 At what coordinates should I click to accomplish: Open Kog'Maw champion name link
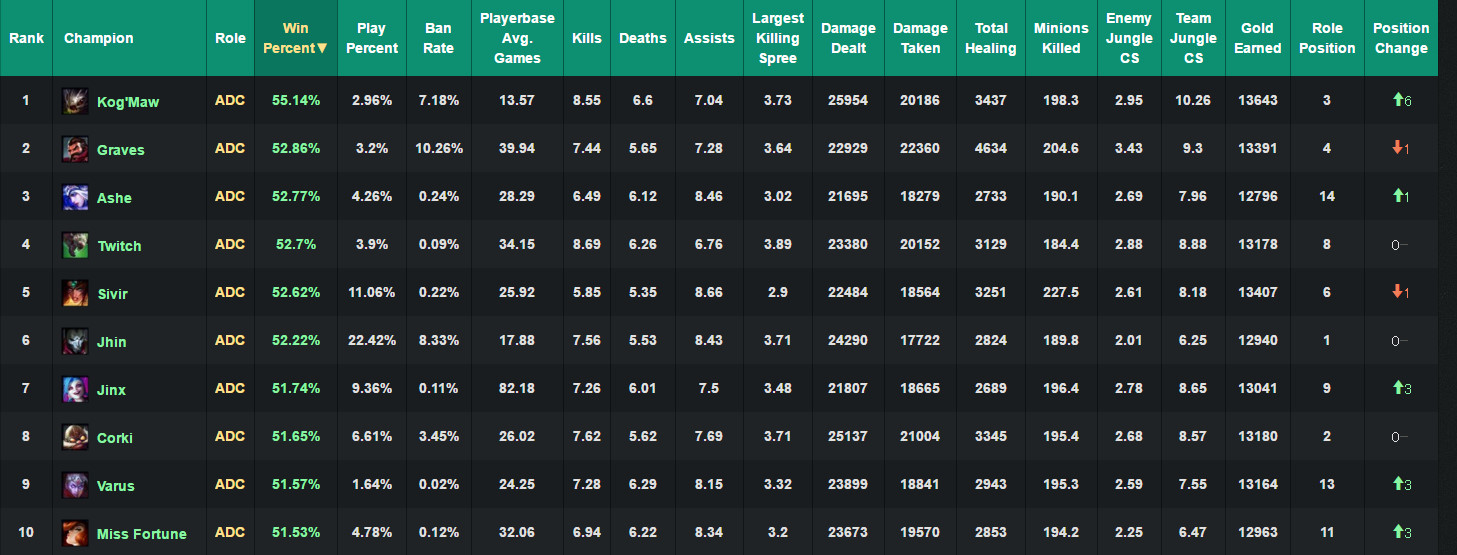(x=128, y=102)
